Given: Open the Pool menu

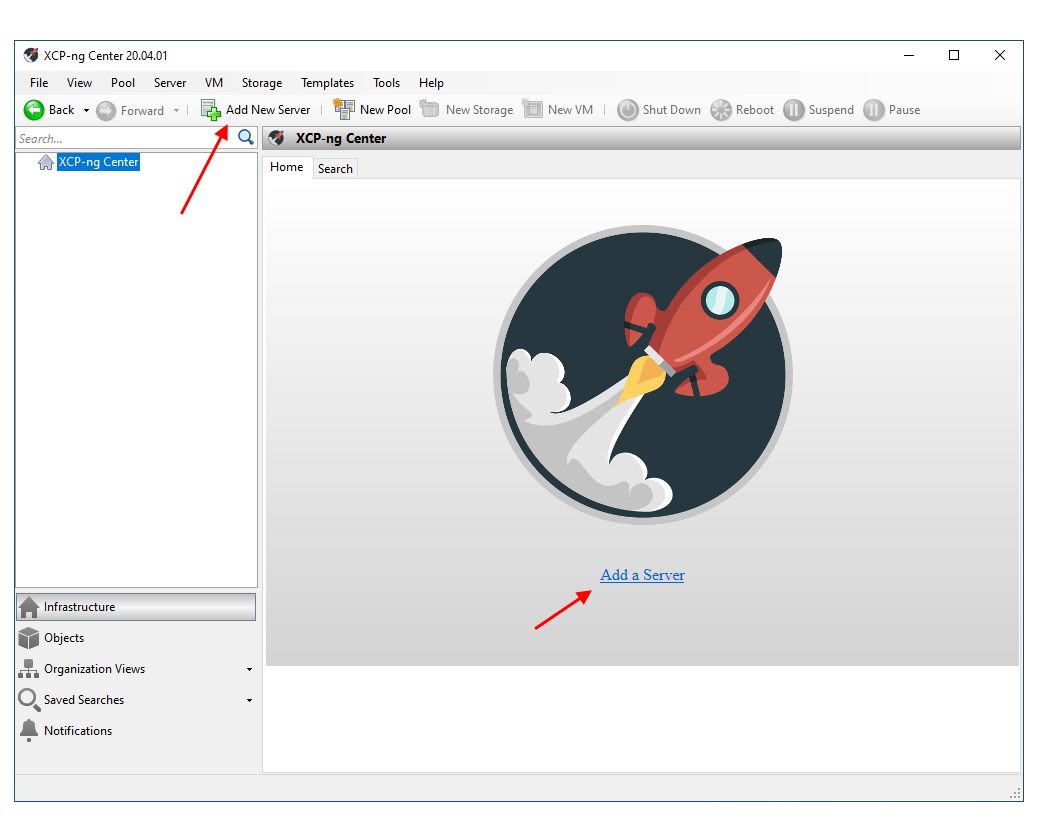Looking at the screenshot, I should 123,83.
